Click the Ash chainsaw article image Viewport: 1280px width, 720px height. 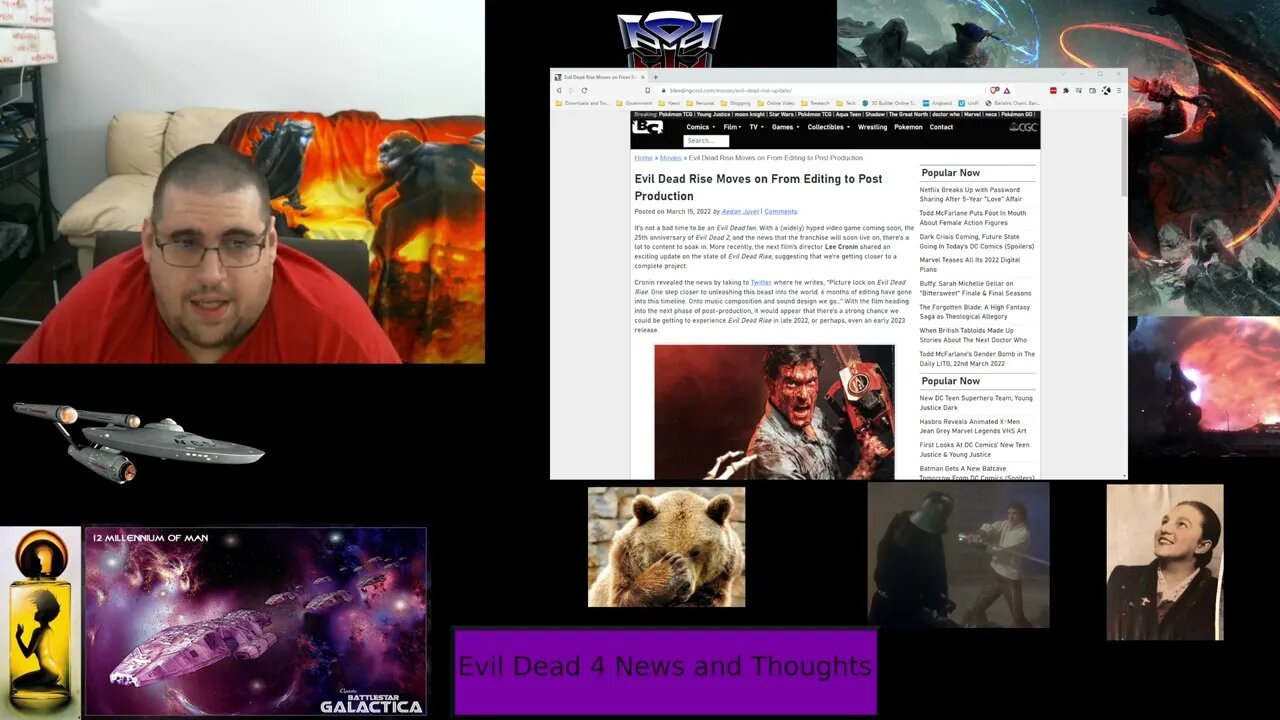click(x=774, y=412)
